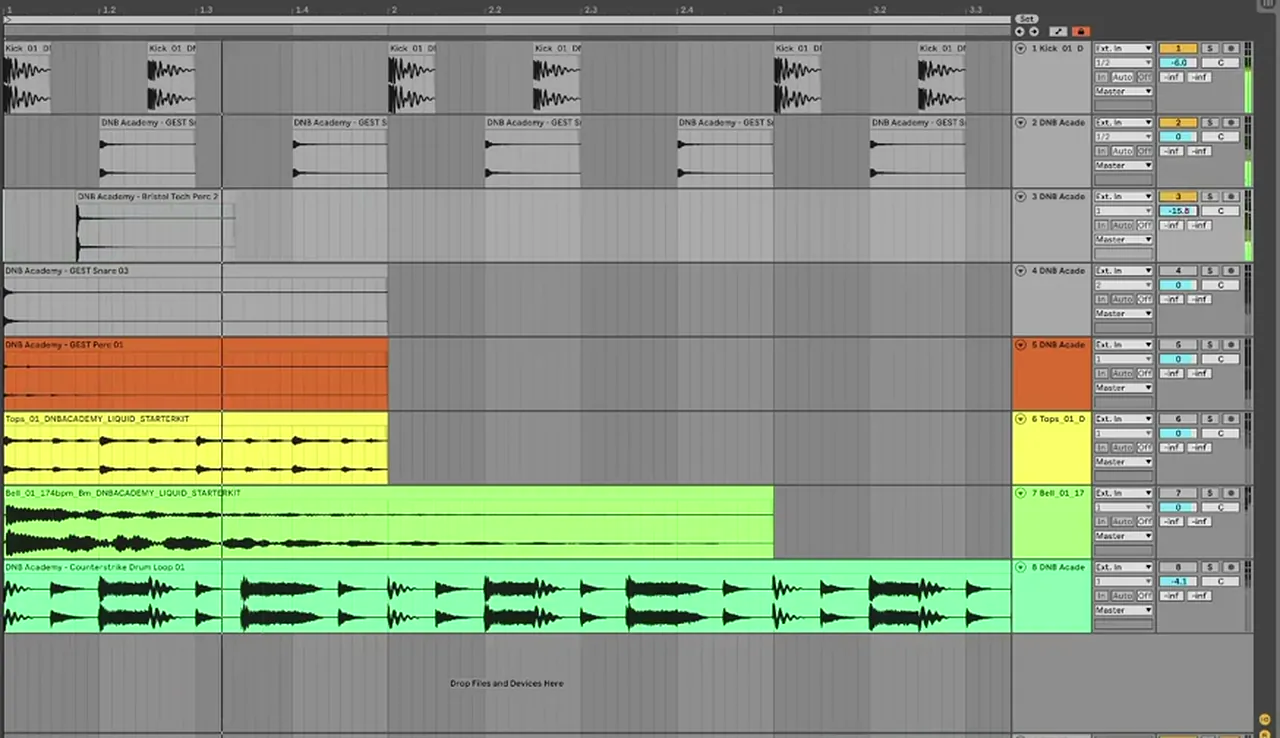The width and height of the screenshot is (1280, 738).
Task: Click timeline ruler marker 2.3
Action: click(591, 9)
